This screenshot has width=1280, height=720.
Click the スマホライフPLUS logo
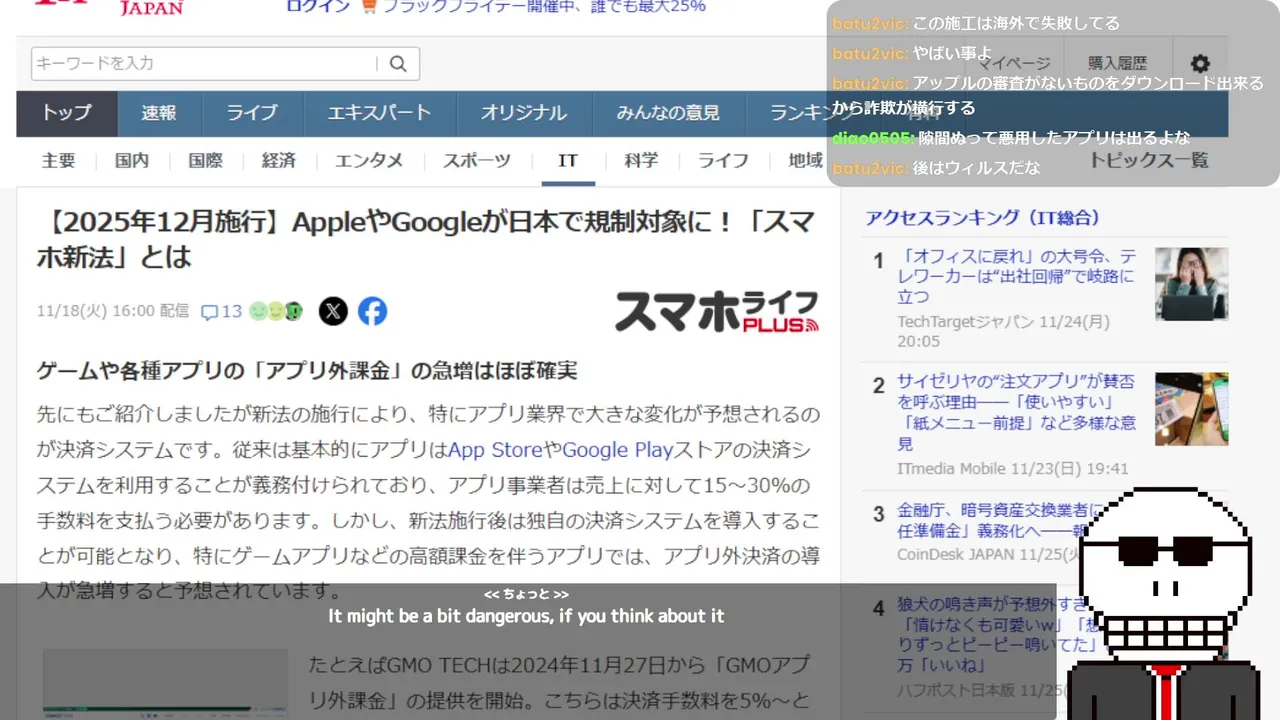(x=717, y=311)
